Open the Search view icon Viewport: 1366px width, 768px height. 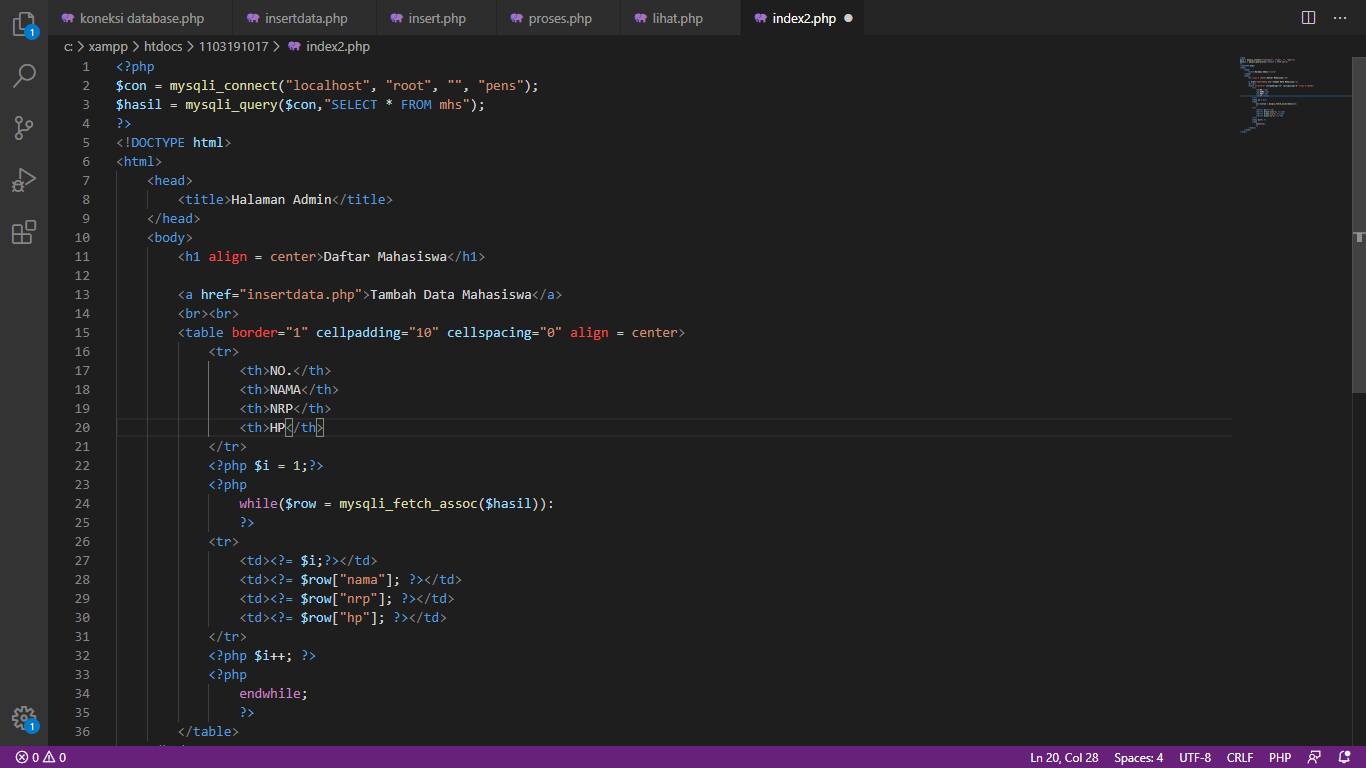24,76
